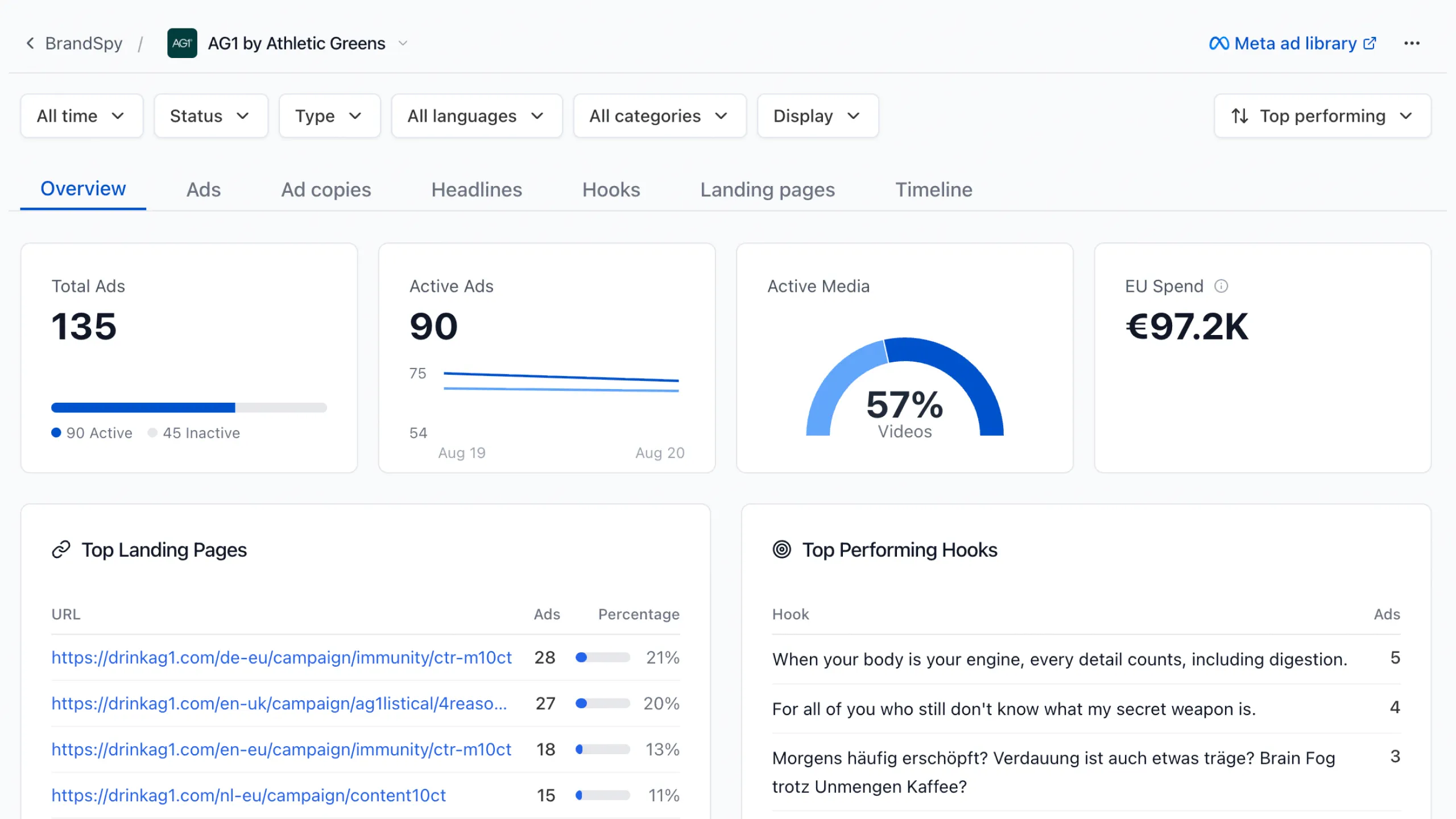Click the EU Spend value €97.2K
This screenshot has height=819, width=1456.
pos(1187,326)
